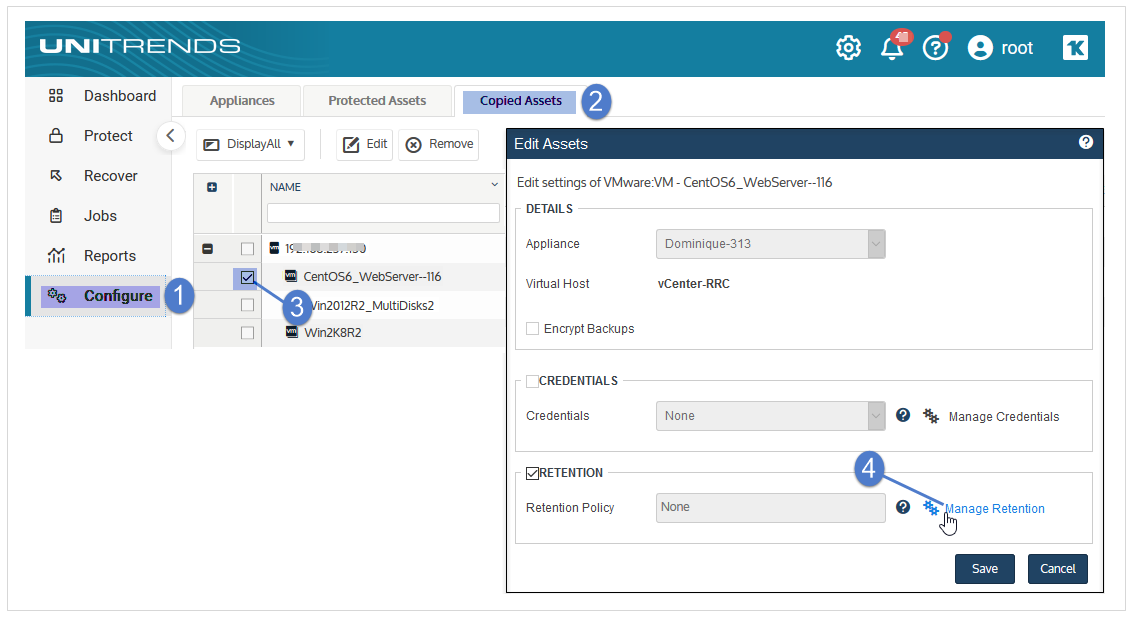1140x628 pixels.
Task: Select CentOS6_WebServer--116 row text
Action: (x=372, y=277)
